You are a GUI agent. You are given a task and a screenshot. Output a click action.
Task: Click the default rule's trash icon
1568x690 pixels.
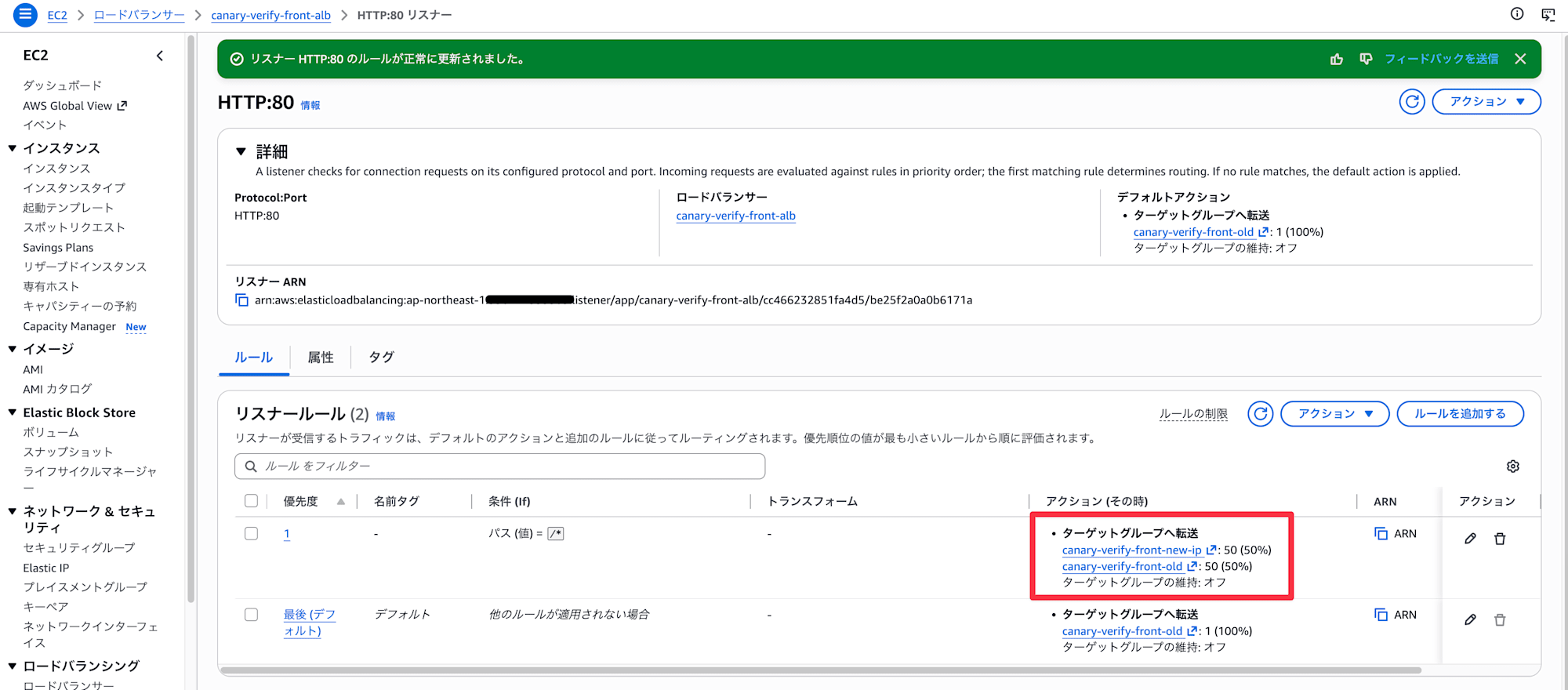tap(1500, 619)
